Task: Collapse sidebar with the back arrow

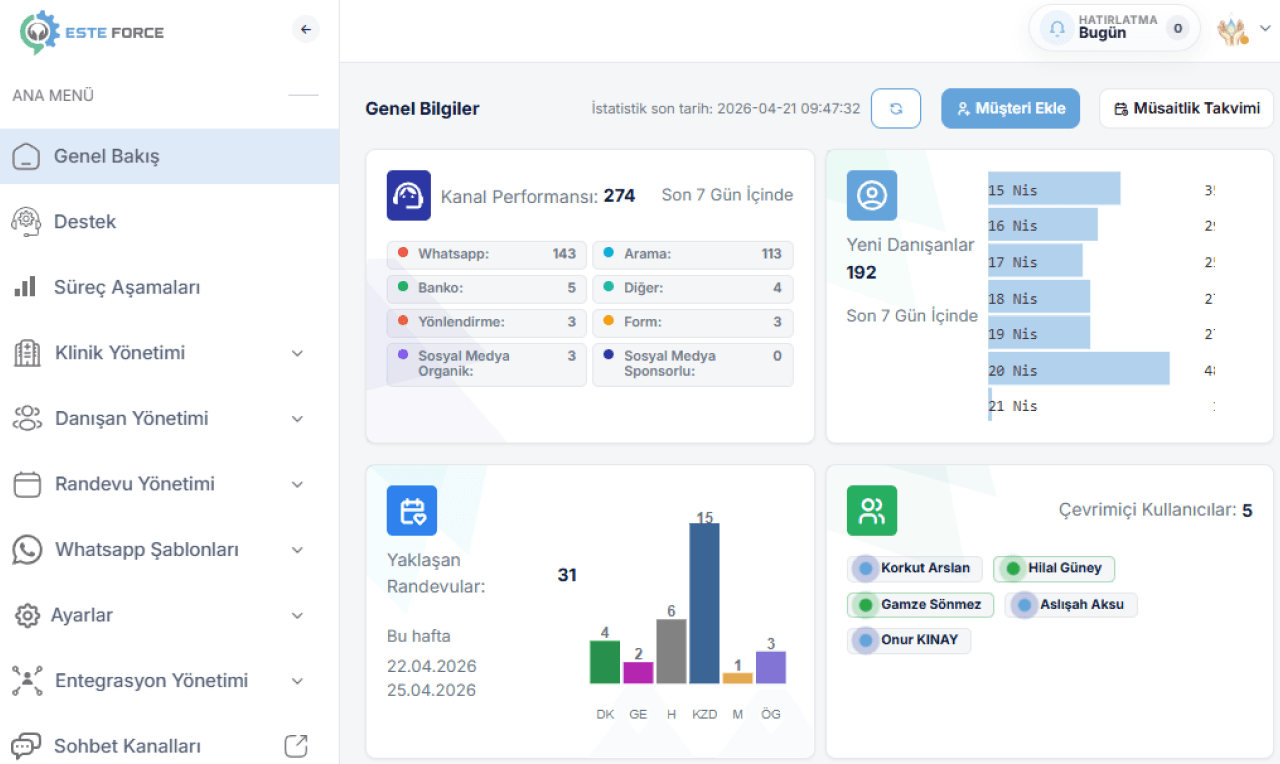Action: tap(306, 29)
